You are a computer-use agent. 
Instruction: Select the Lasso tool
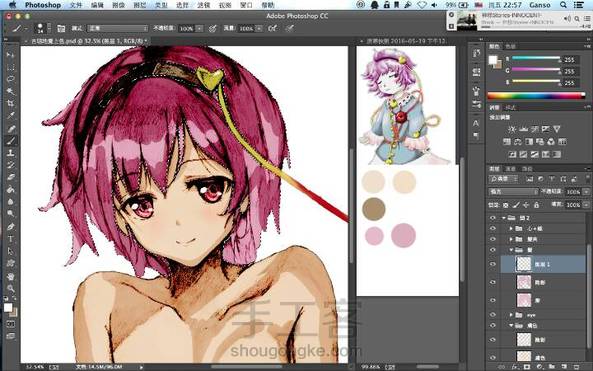11,79
